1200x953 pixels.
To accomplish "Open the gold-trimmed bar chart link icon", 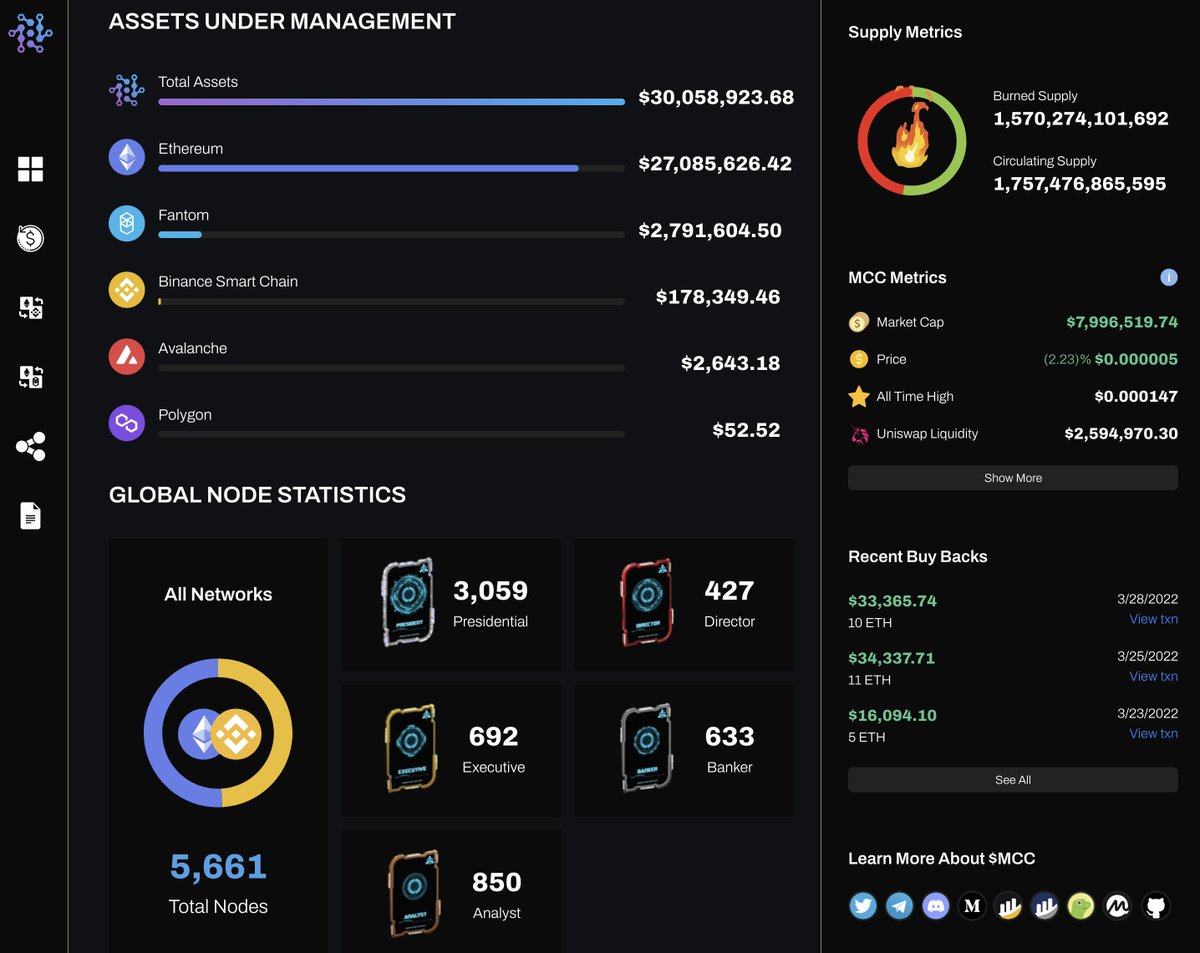I will point(1008,906).
